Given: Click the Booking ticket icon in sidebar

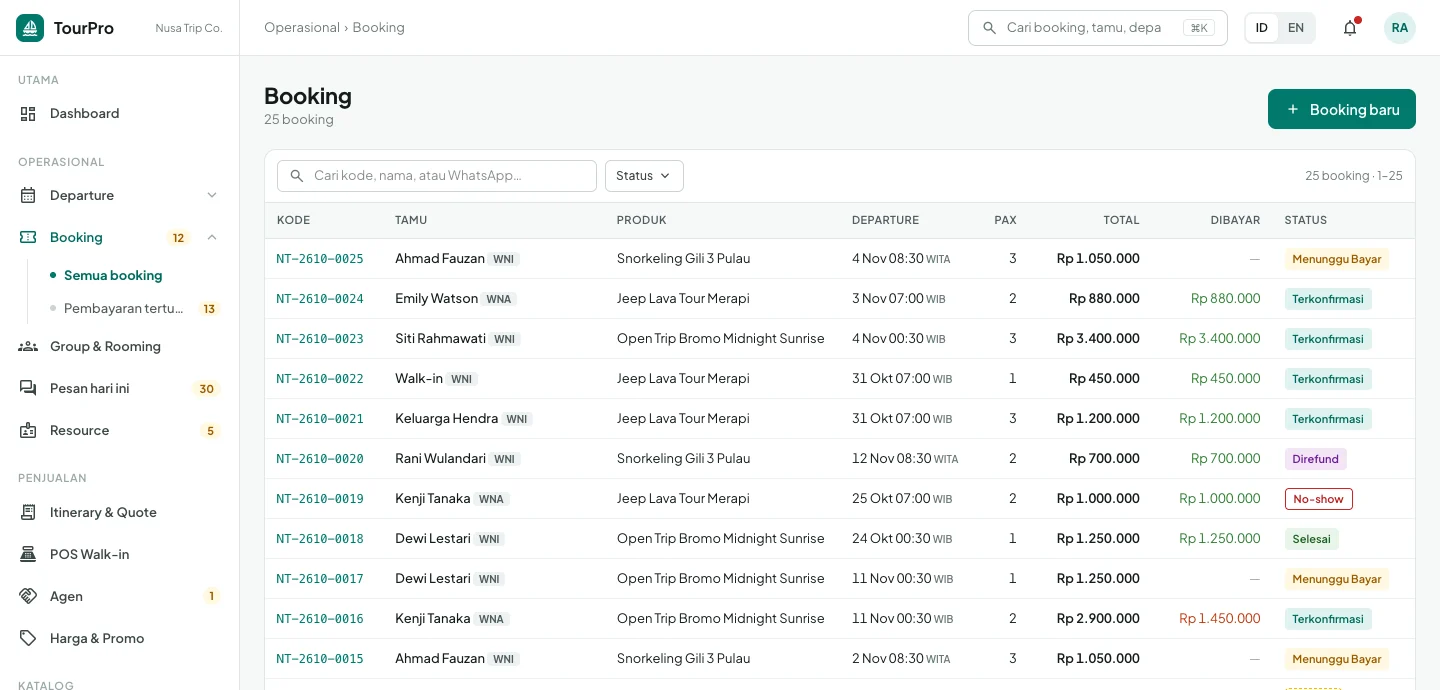Looking at the screenshot, I should click(x=28, y=238).
